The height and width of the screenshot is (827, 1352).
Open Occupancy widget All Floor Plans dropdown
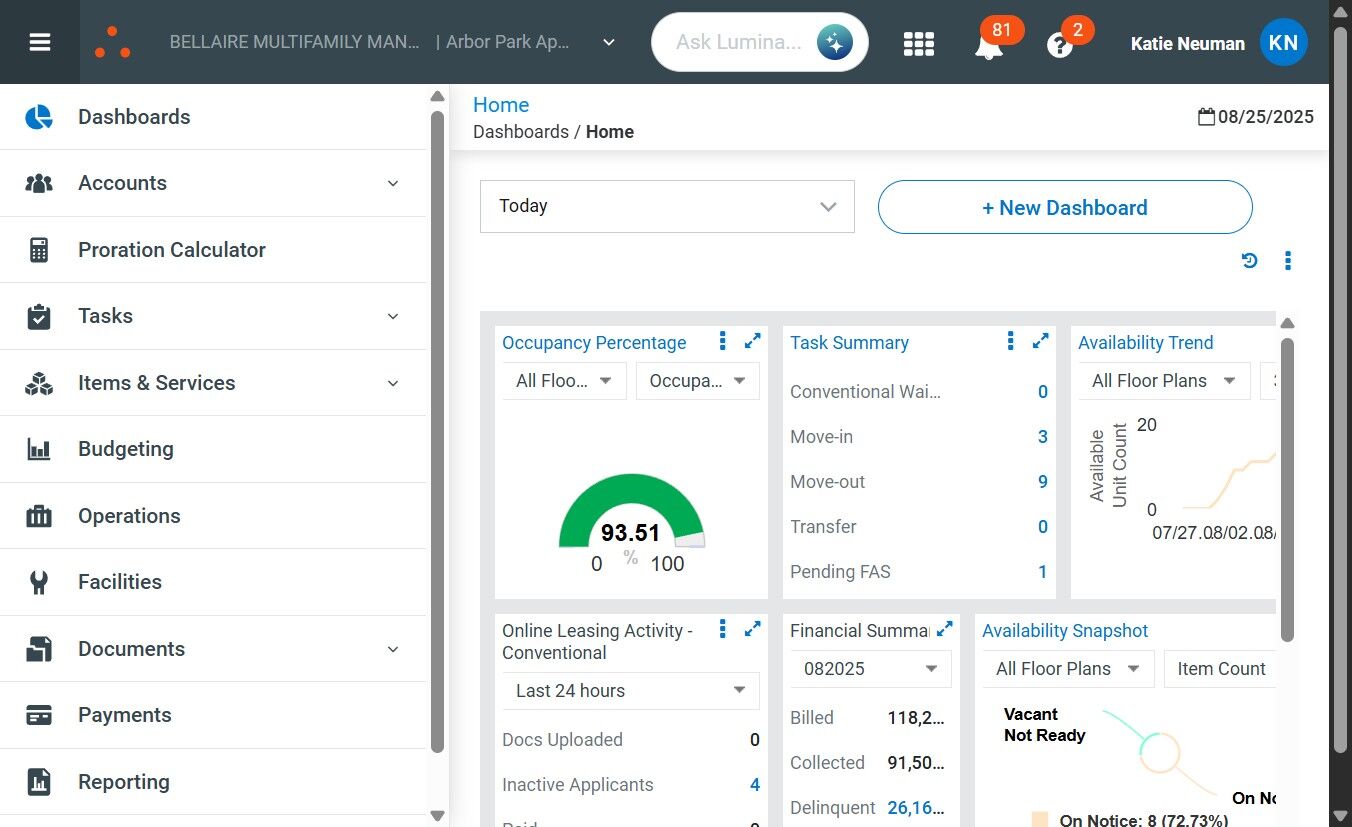pyautogui.click(x=564, y=381)
